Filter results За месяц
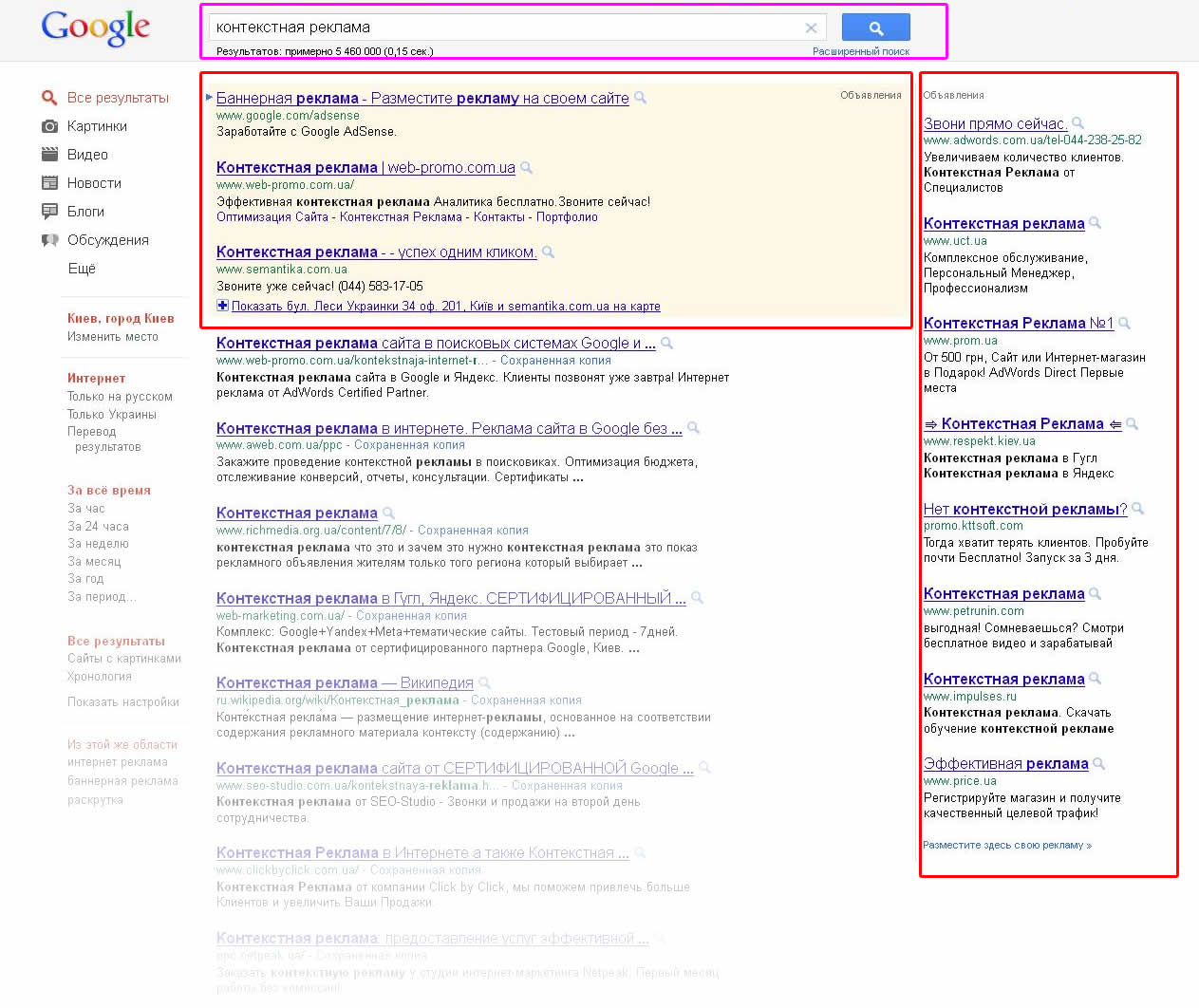Image resolution: width=1199 pixels, height=1008 pixels. coord(94,562)
